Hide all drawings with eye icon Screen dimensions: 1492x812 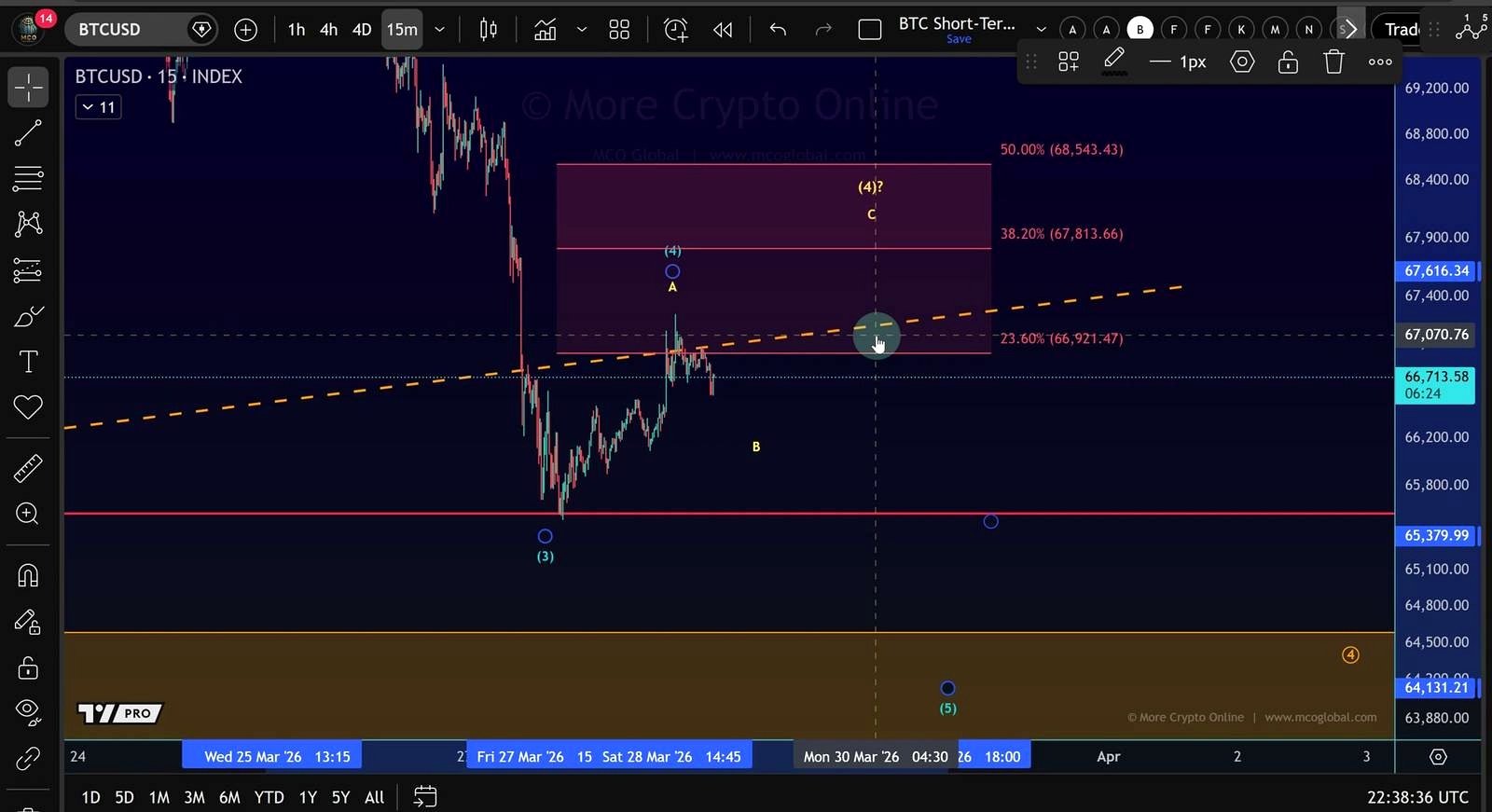click(x=28, y=712)
